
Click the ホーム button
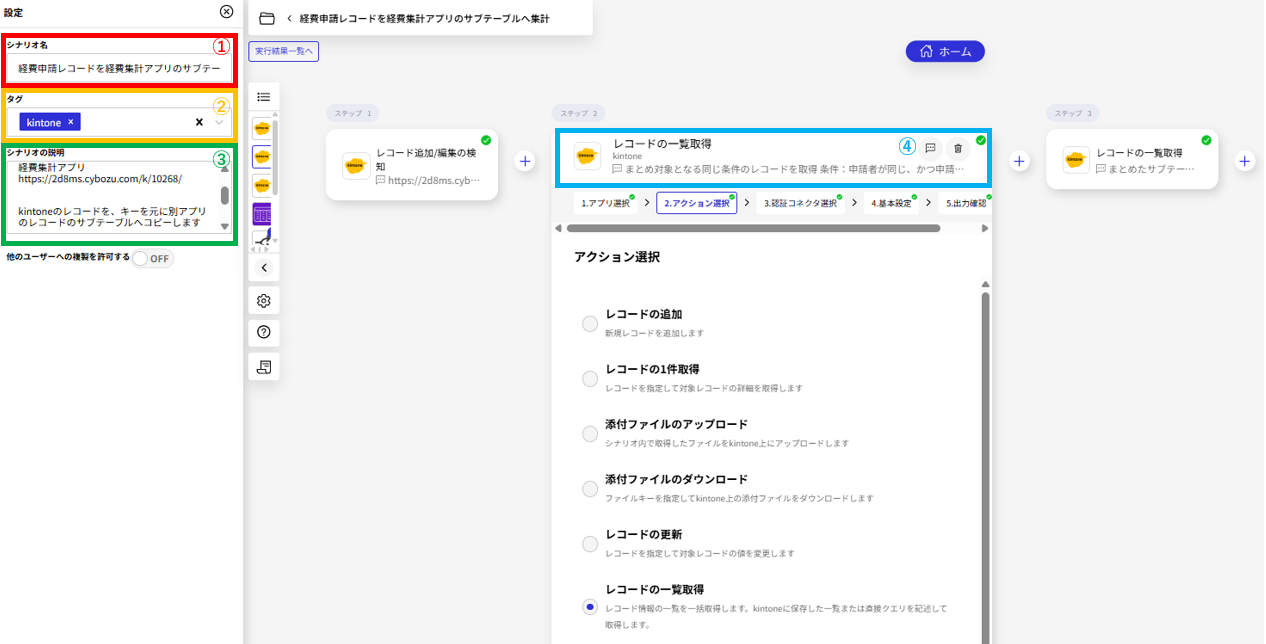(x=945, y=51)
